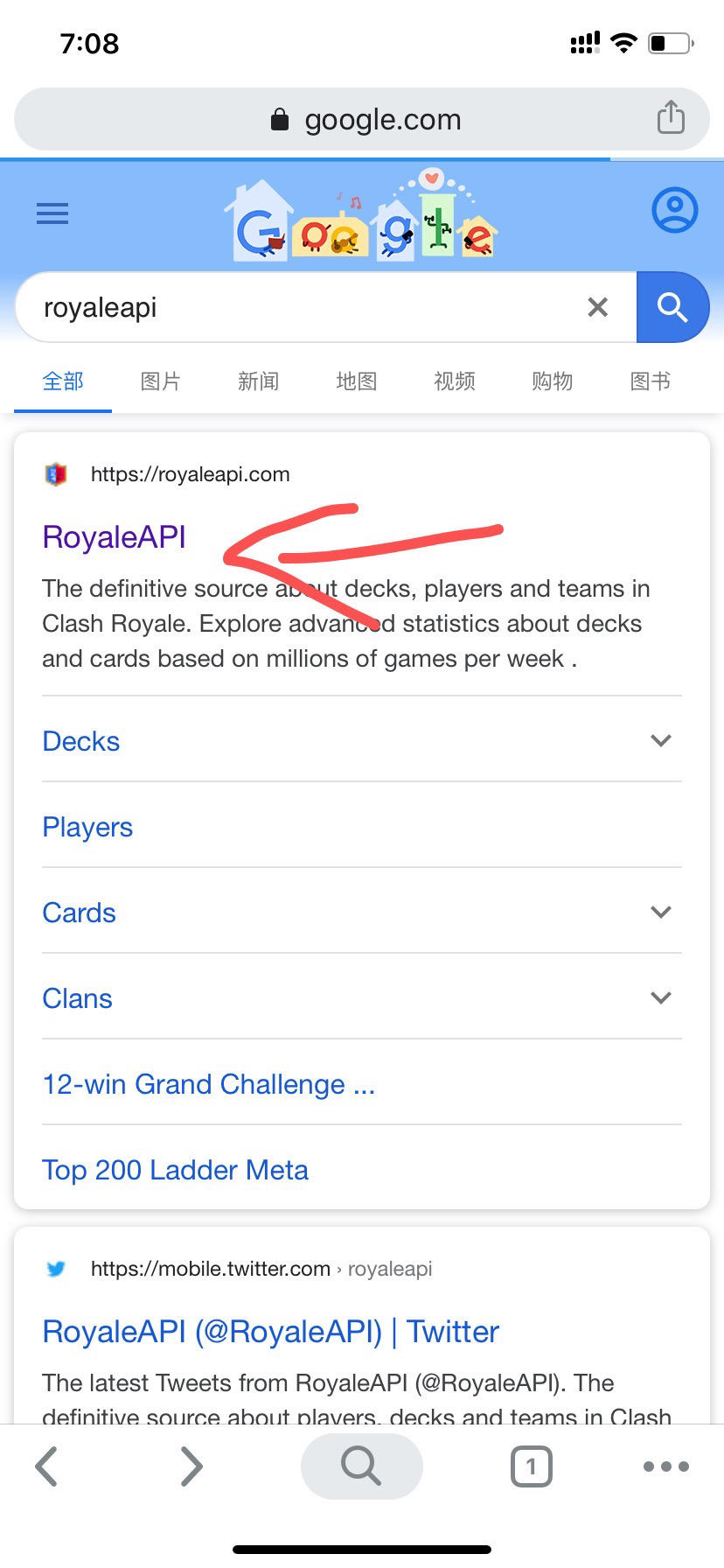
Task: Tap the blue magnifier search button
Action: click(672, 307)
